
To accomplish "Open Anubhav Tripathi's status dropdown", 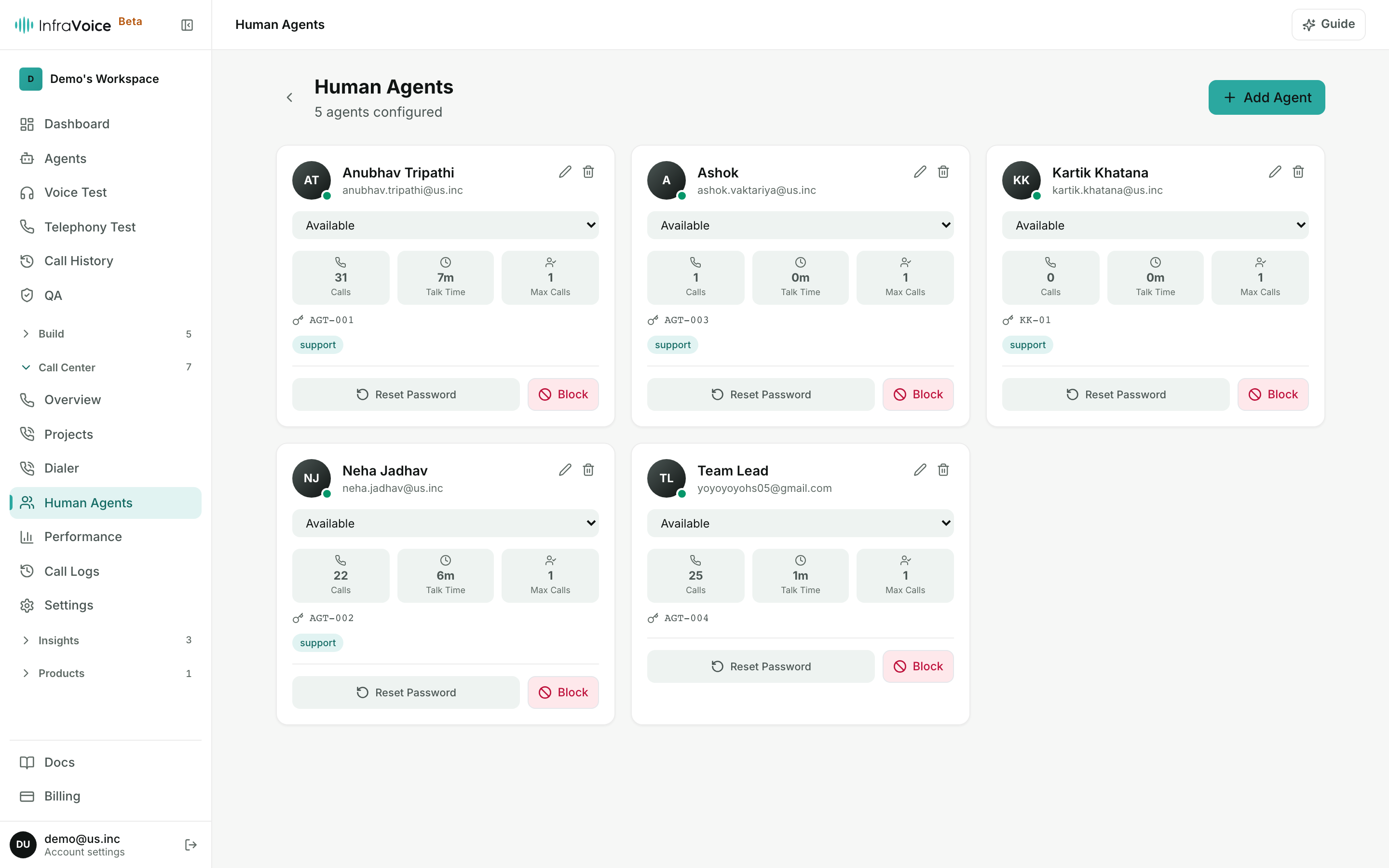I will point(446,225).
